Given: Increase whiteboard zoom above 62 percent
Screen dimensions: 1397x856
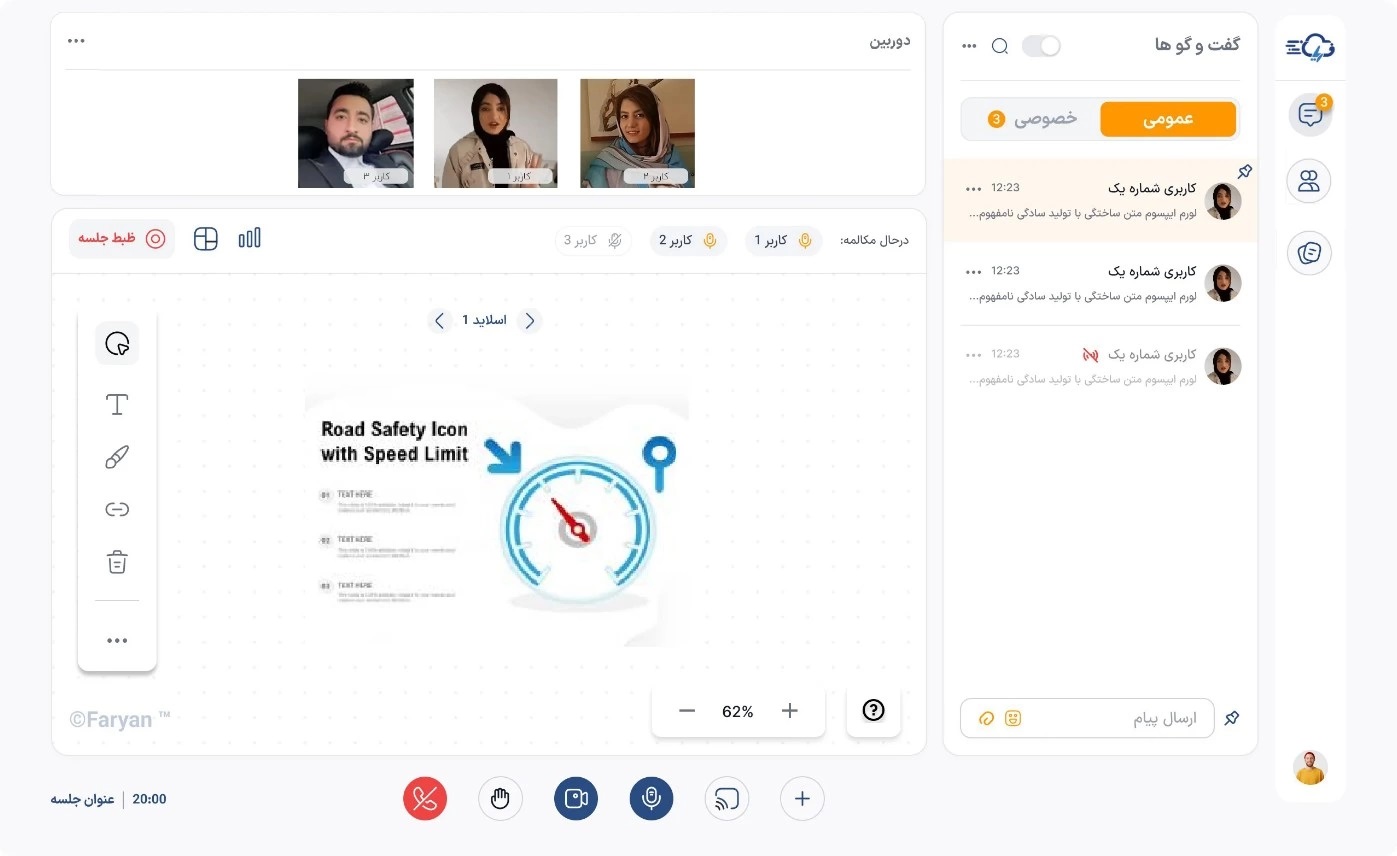Looking at the screenshot, I should pyautogui.click(x=789, y=710).
